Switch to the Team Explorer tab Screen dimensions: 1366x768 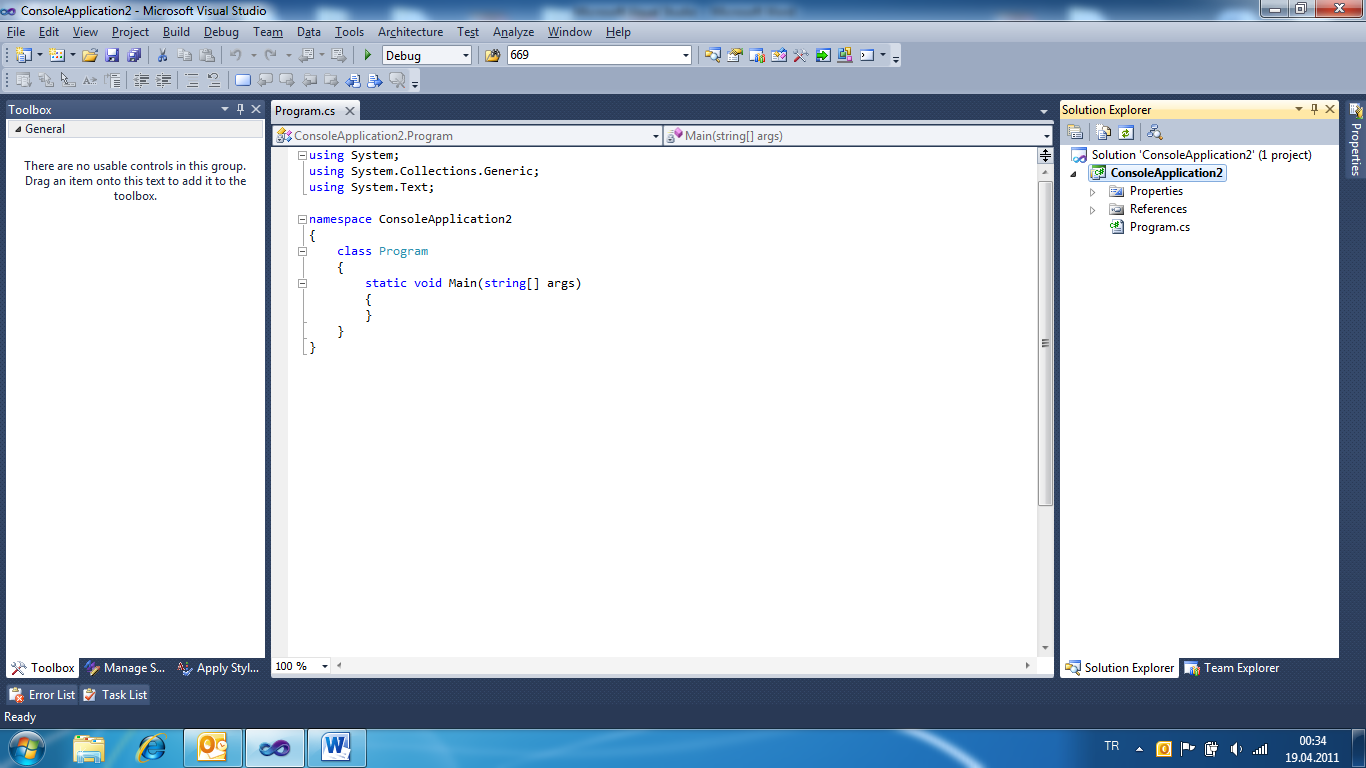[x=1232, y=668]
